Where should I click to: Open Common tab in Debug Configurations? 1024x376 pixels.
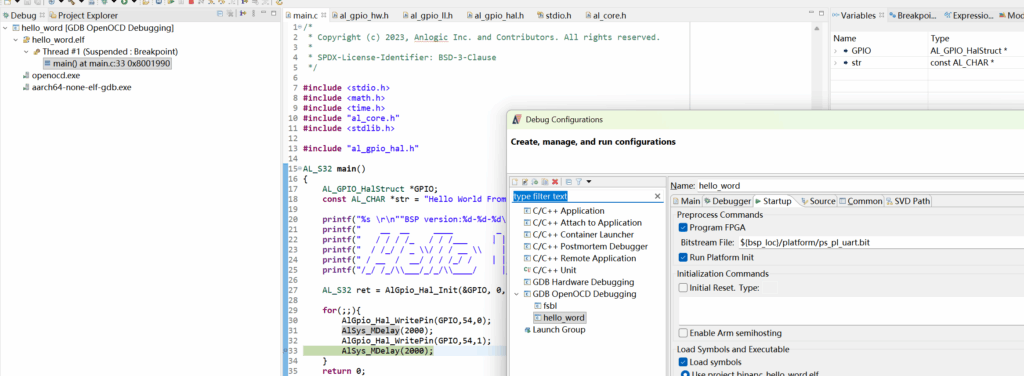pyautogui.click(x=861, y=201)
